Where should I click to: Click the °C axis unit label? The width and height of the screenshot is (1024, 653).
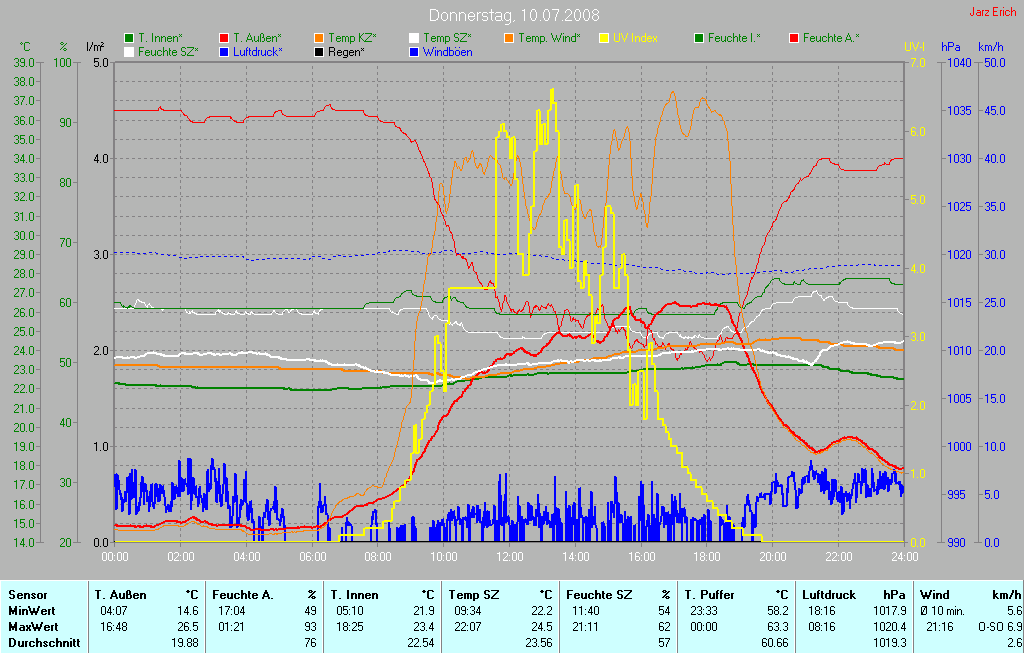(x=25, y=47)
